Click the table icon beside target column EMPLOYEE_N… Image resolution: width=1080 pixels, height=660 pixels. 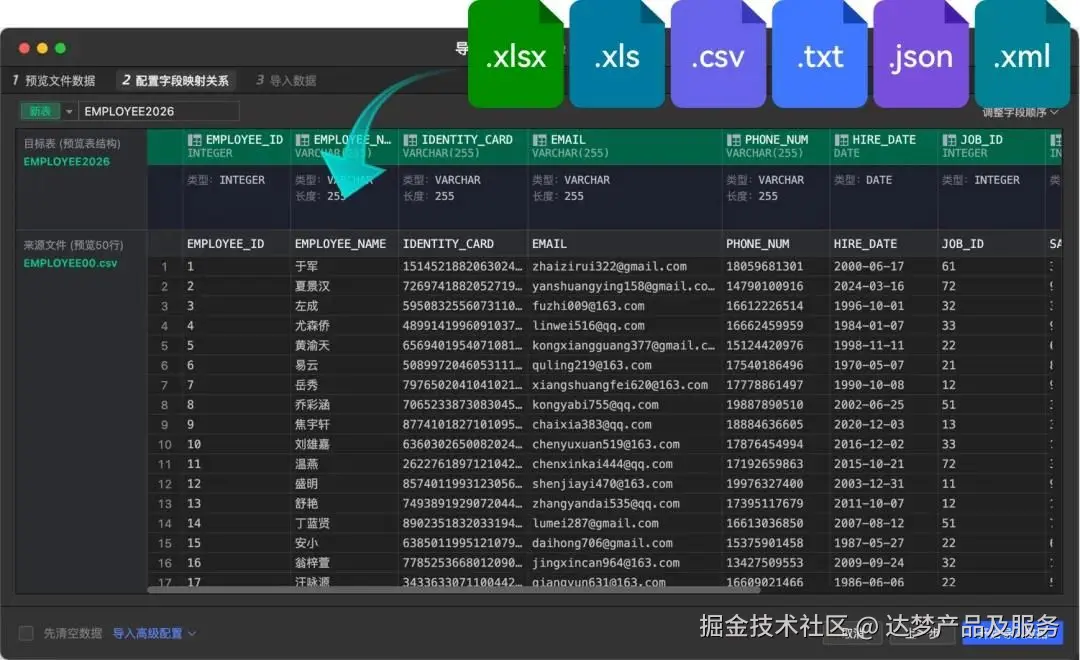click(302, 140)
